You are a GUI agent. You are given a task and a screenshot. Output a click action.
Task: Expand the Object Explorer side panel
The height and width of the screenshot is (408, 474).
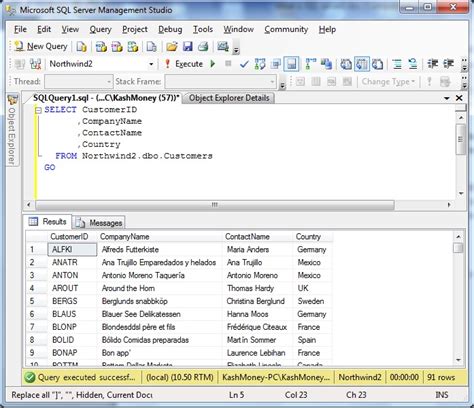12,129
